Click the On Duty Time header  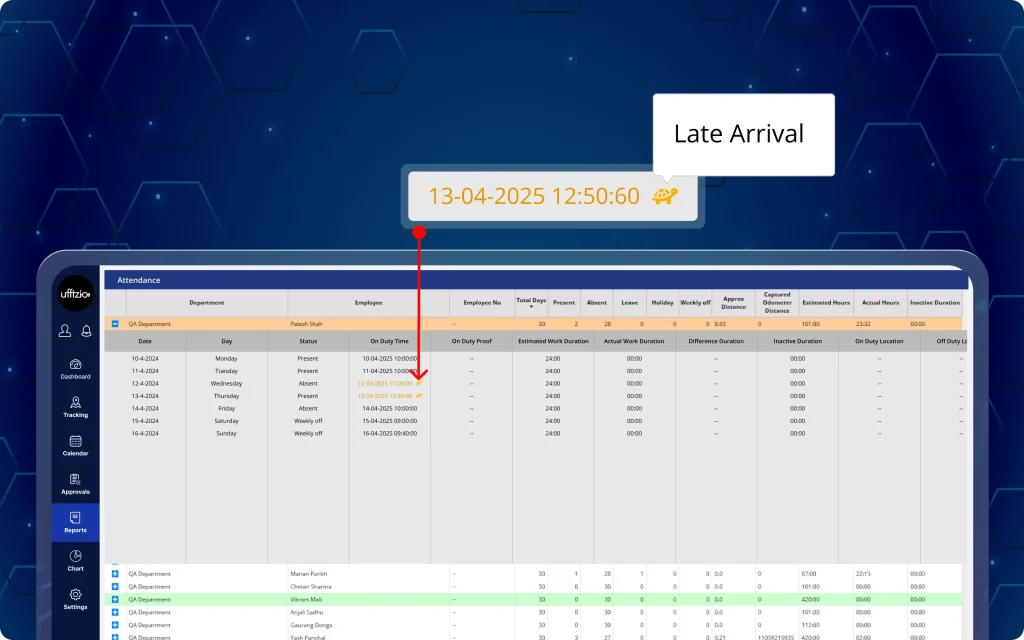[390, 342]
